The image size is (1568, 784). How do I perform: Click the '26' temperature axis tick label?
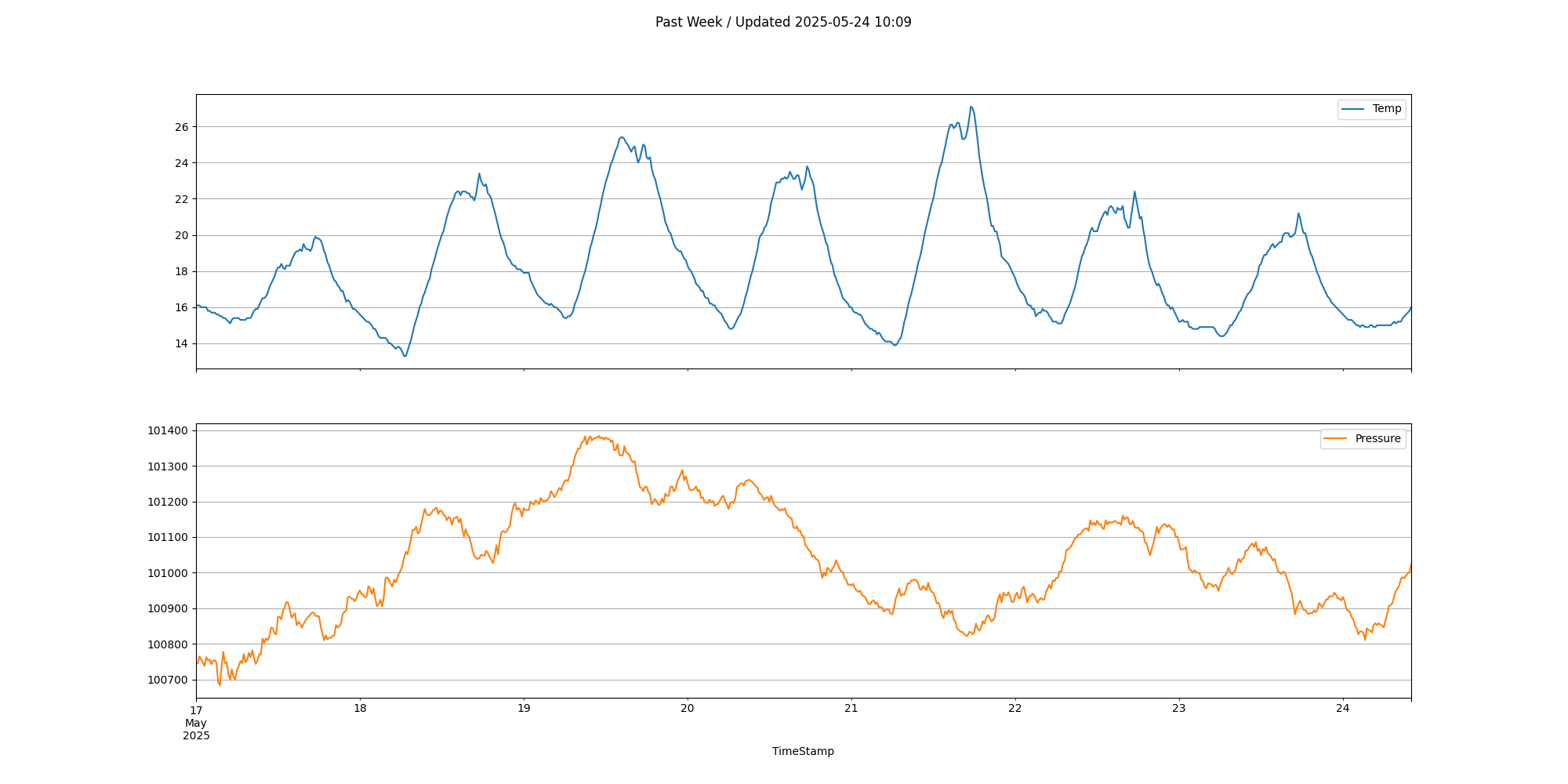point(182,127)
